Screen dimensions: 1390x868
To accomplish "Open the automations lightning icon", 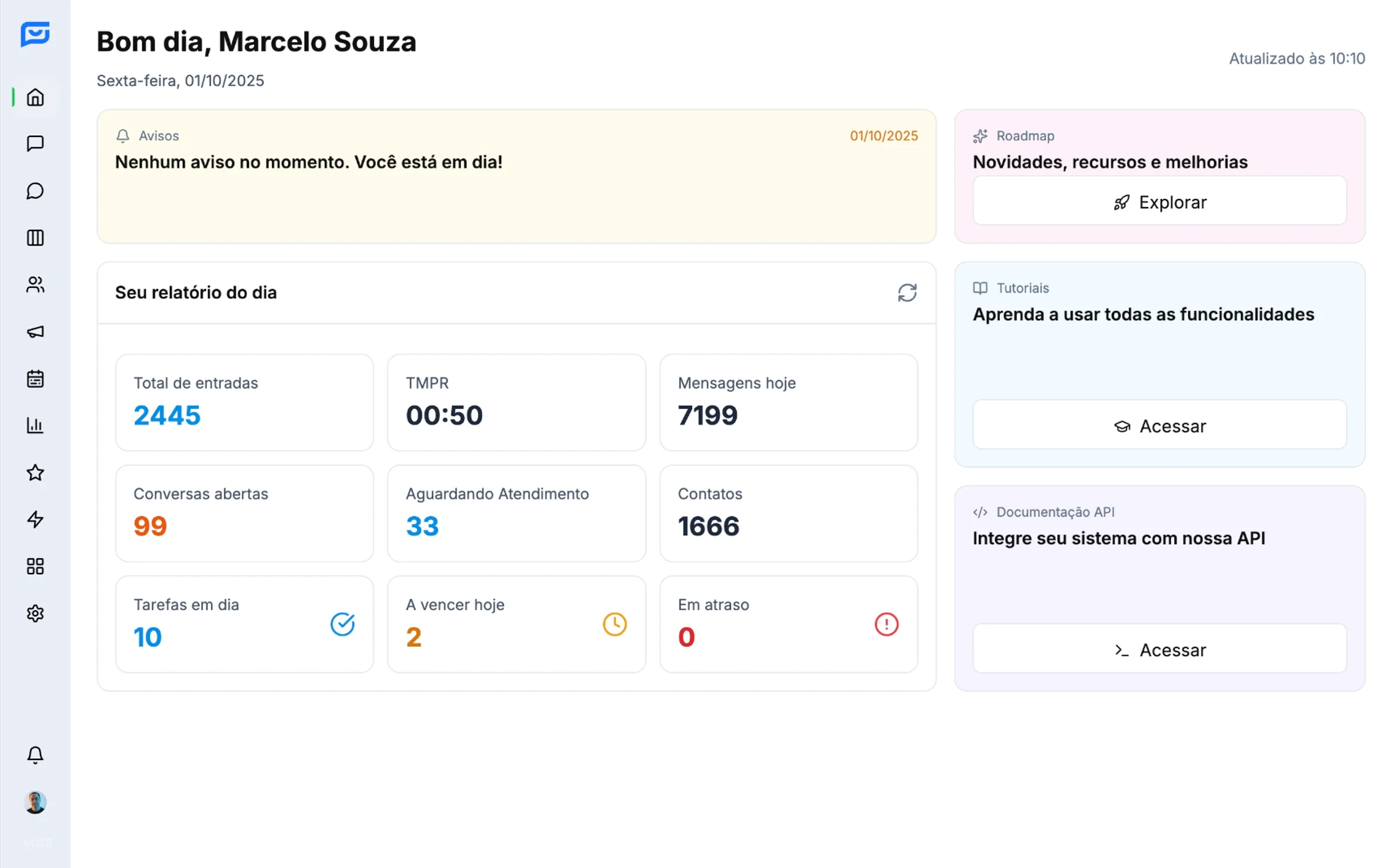I will point(35,520).
